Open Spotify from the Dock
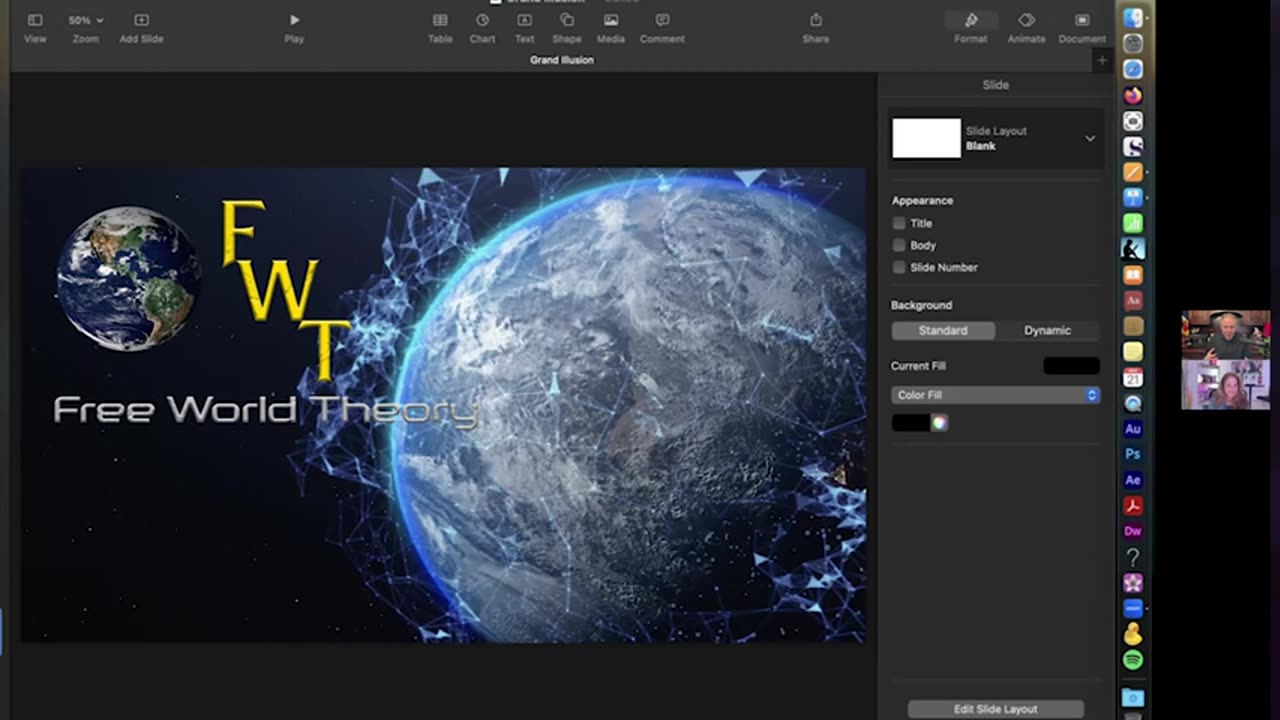The width and height of the screenshot is (1280, 720). click(1133, 660)
